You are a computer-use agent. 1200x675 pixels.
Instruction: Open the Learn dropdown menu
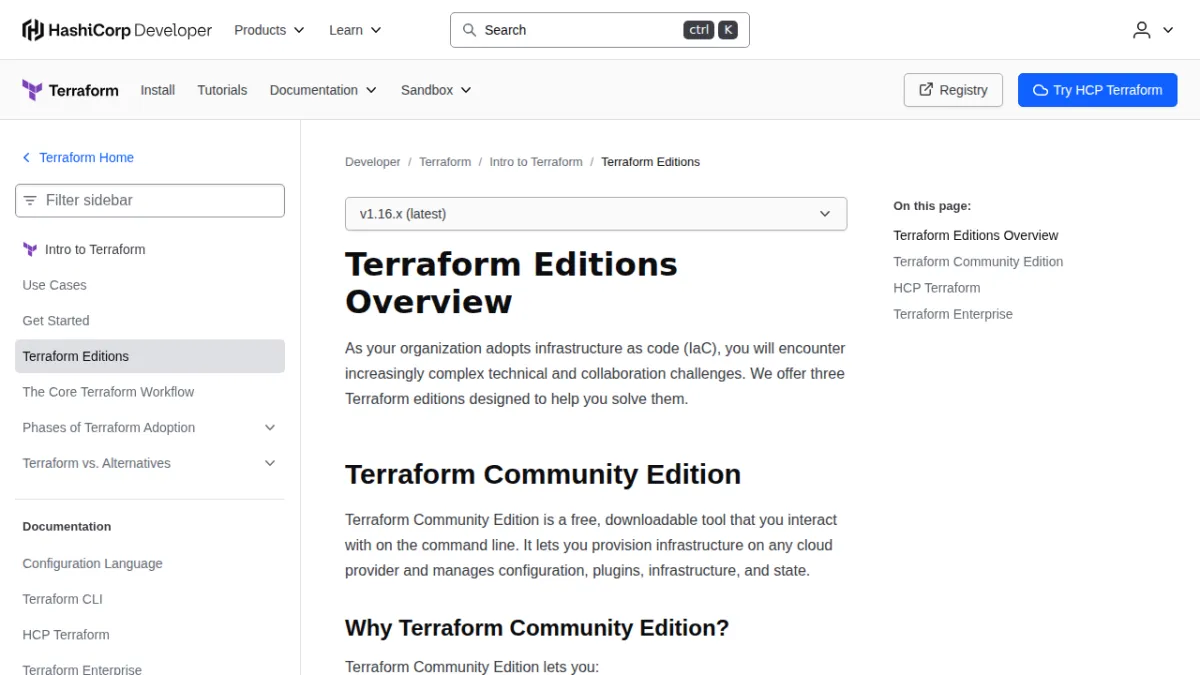coord(355,30)
